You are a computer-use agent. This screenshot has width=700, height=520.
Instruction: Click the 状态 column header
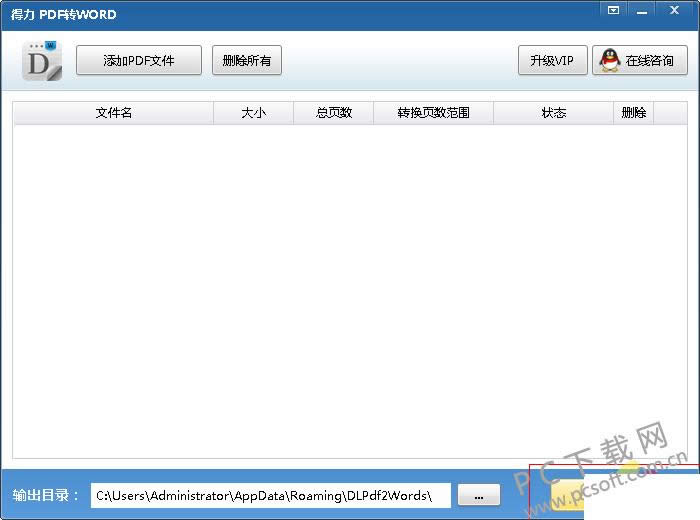554,113
